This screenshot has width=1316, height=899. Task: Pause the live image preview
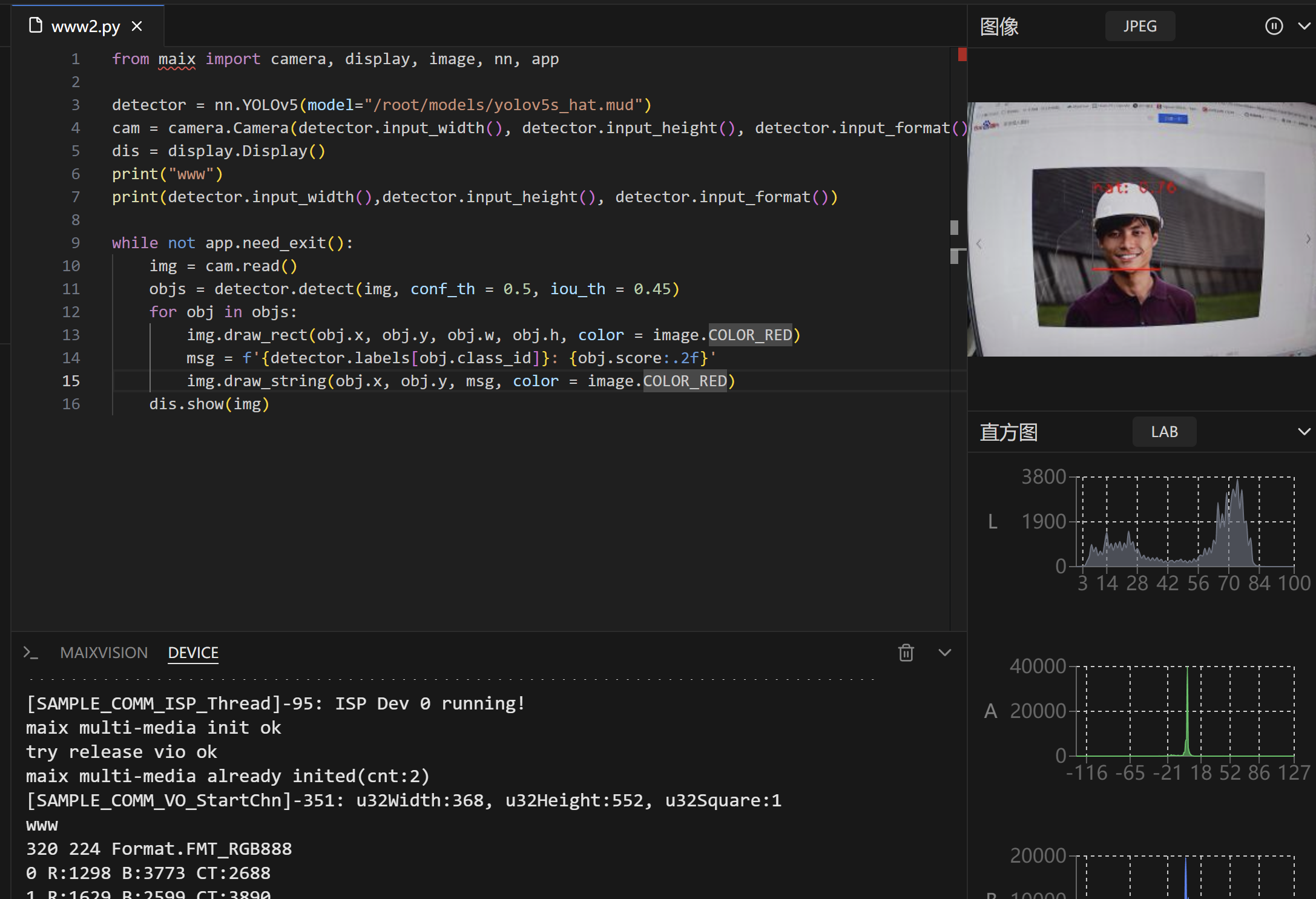click(1274, 26)
